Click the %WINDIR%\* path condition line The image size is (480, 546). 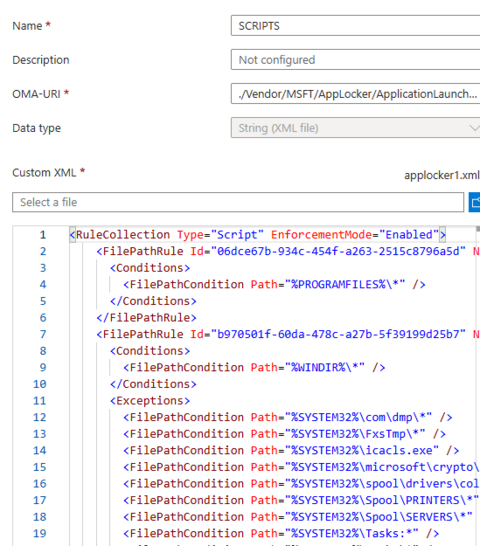pyautogui.click(x=254, y=367)
